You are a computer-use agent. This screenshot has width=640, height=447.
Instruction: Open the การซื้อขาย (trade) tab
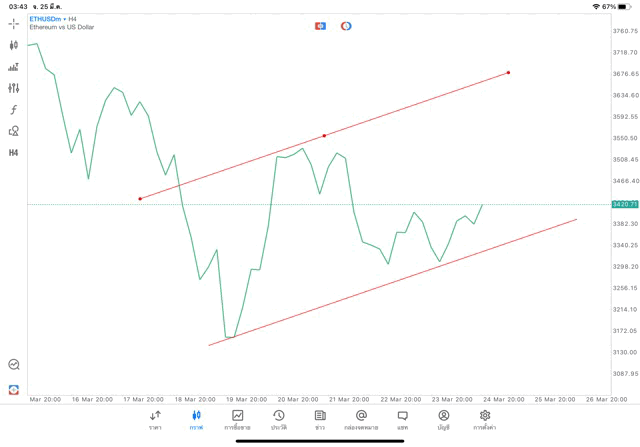[x=238, y=419]
